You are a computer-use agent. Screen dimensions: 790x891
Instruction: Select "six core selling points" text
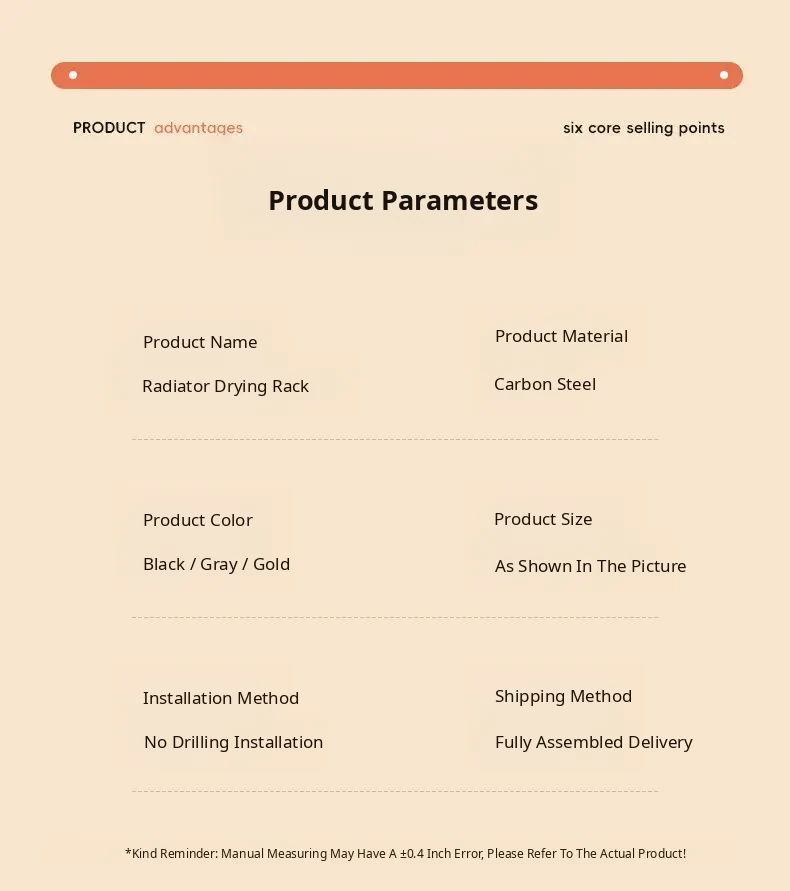643,128
